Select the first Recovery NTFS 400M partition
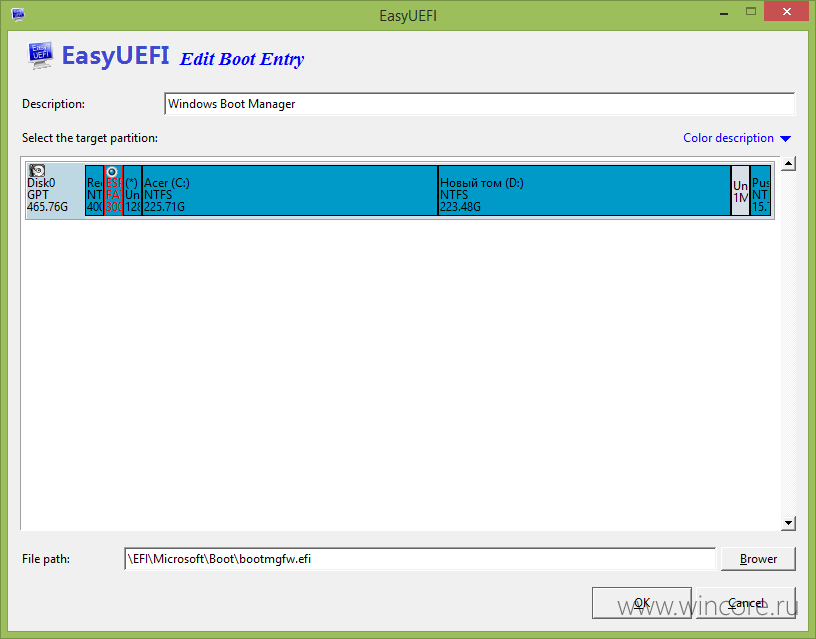 coord(94,190)
